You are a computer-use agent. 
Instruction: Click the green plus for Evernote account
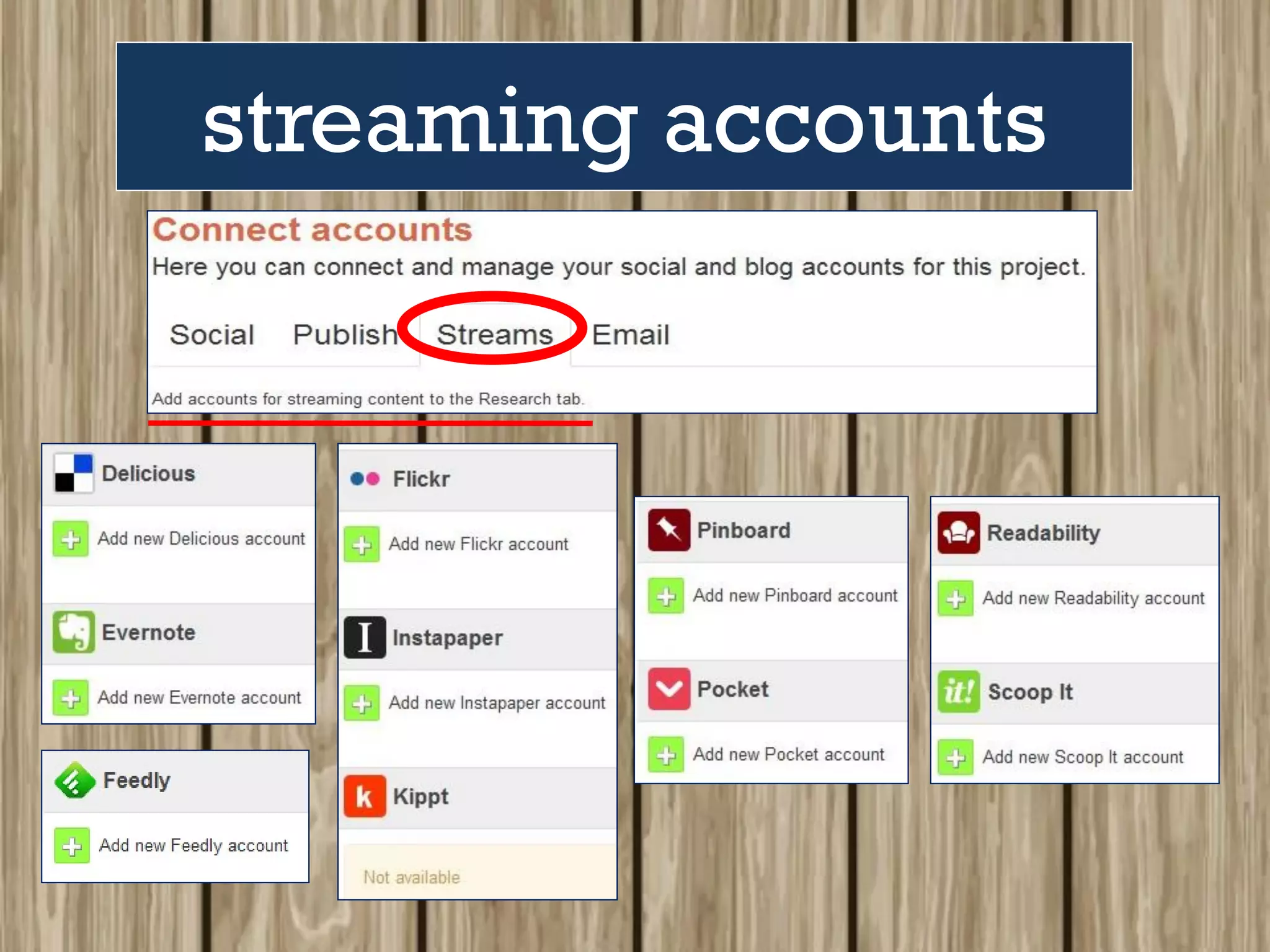coord(71,698)
